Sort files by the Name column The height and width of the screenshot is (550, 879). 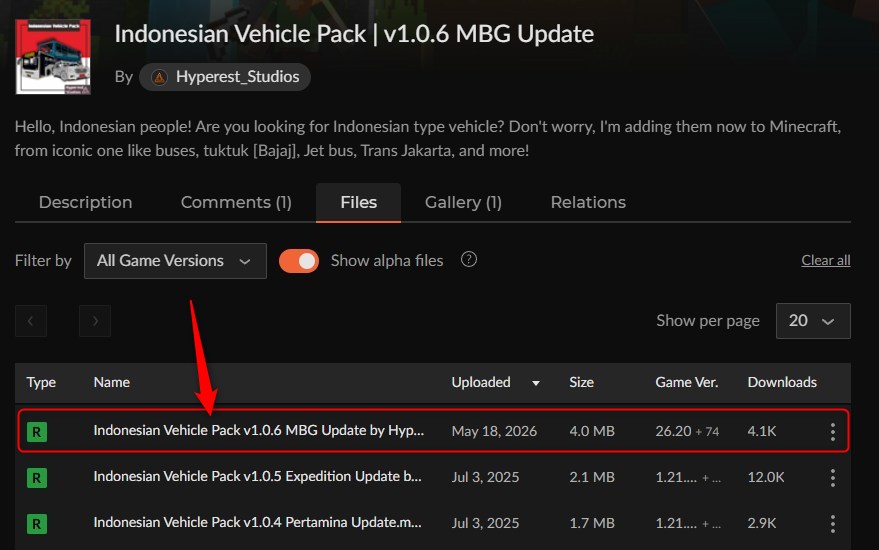click(112, 382)
